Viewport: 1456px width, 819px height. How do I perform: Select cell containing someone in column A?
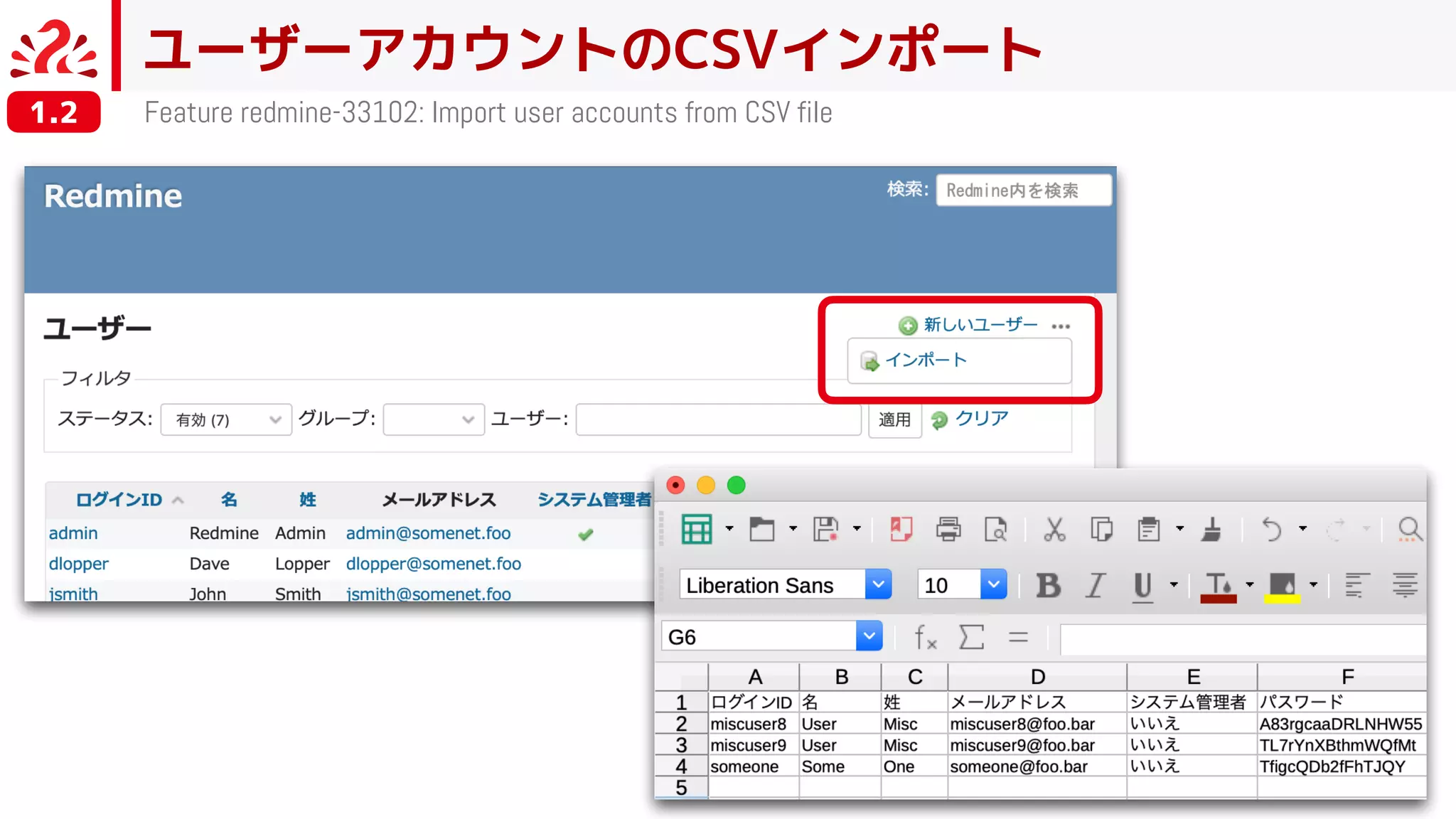coord(754,766)
